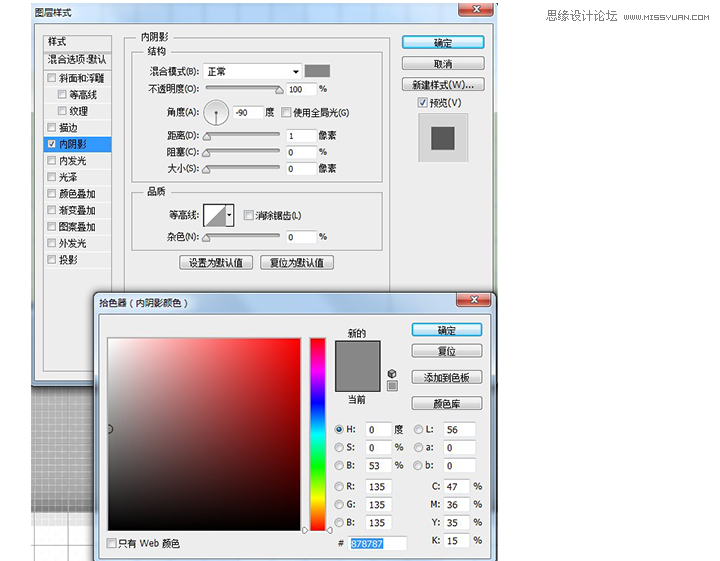Expand the contour dropdown arrow

(x=230, y=215)
